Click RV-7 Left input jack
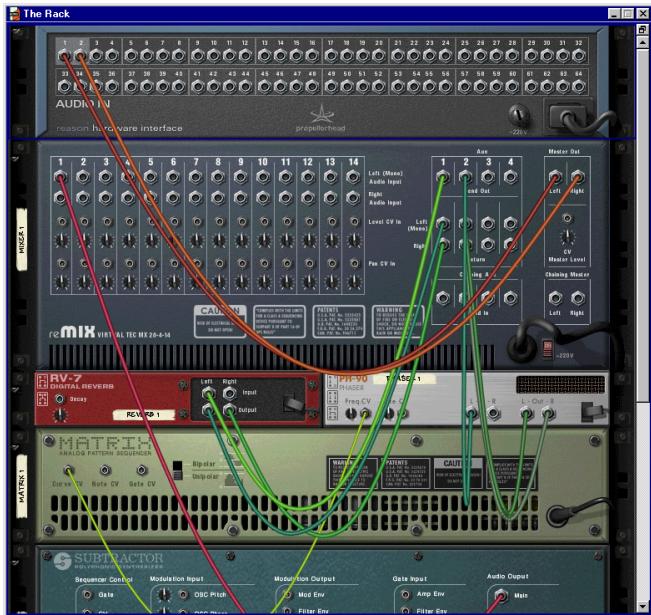Screen dimensions: 651x615 click(x=208, y=393)
